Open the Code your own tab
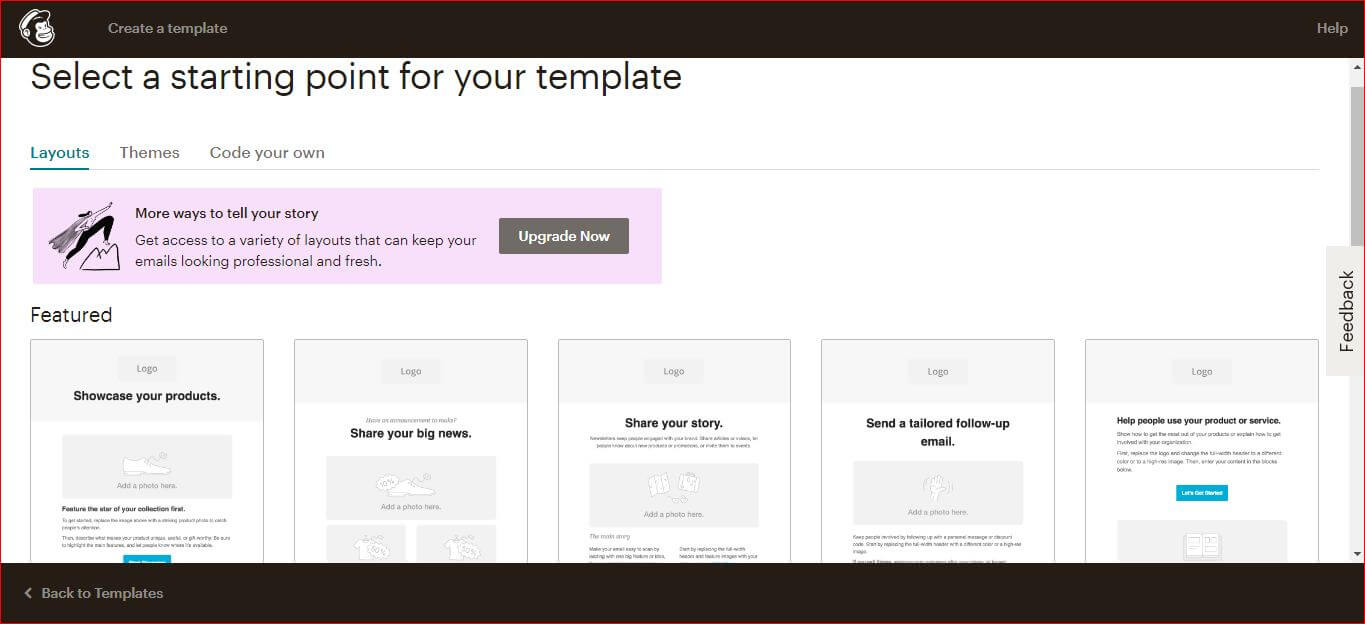Viewport: 1365px width, 624px height. coord(267,153)
